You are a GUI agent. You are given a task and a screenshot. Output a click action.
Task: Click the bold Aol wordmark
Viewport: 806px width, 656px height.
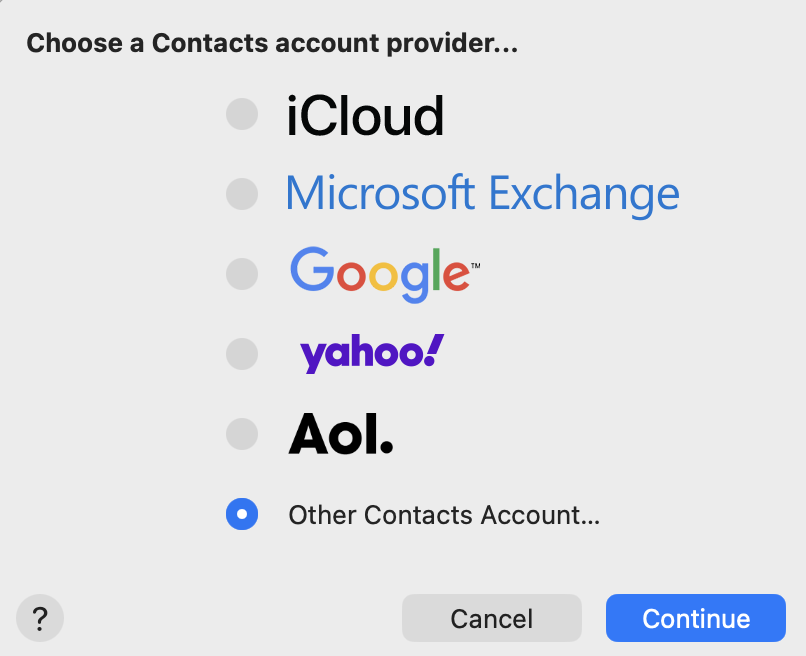(340, 434)
